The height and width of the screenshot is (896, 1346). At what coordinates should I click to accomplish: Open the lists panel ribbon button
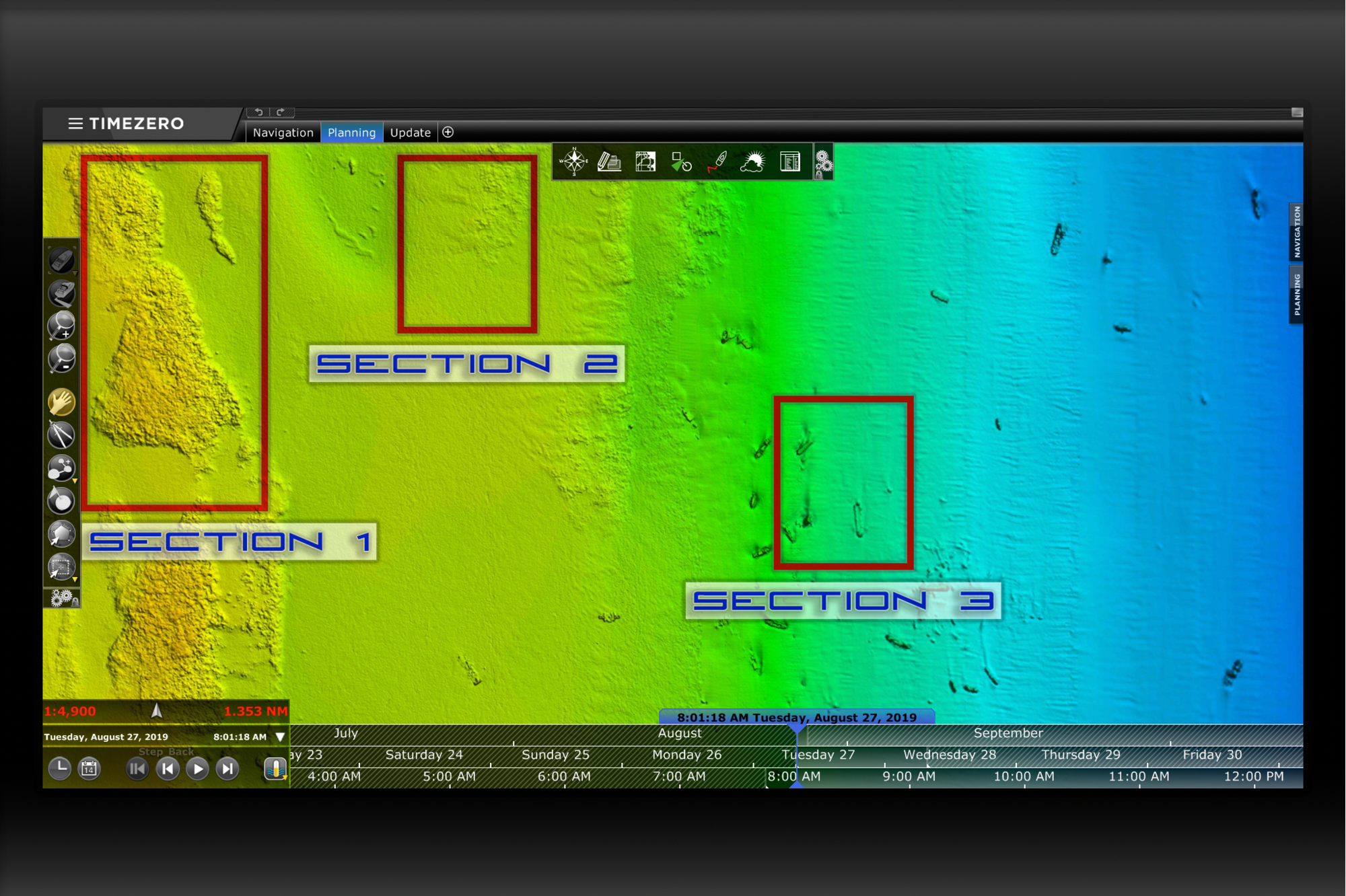[x=789, y=161]
